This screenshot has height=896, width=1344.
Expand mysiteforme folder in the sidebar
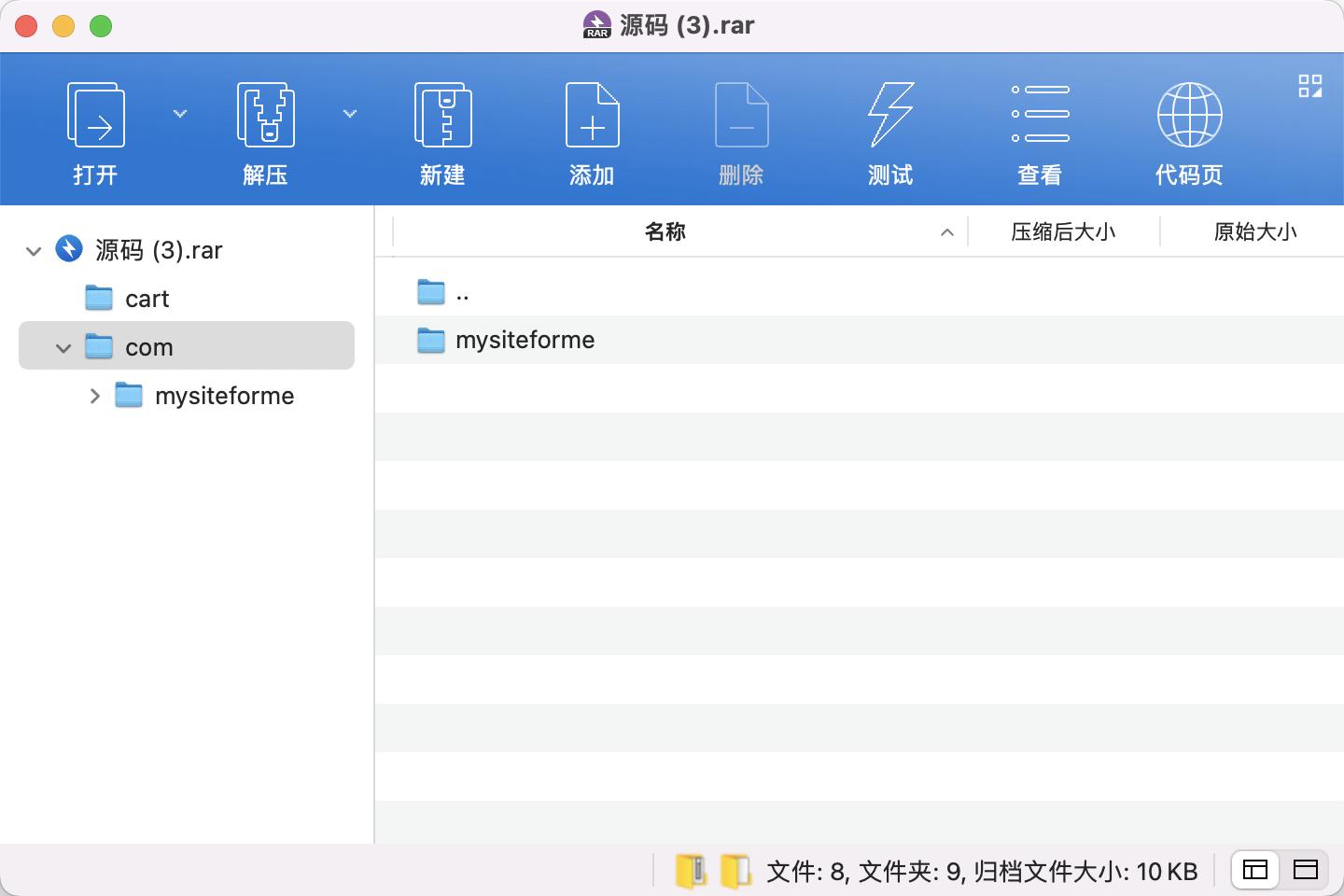pyautogui.click(x=94, y=396)
